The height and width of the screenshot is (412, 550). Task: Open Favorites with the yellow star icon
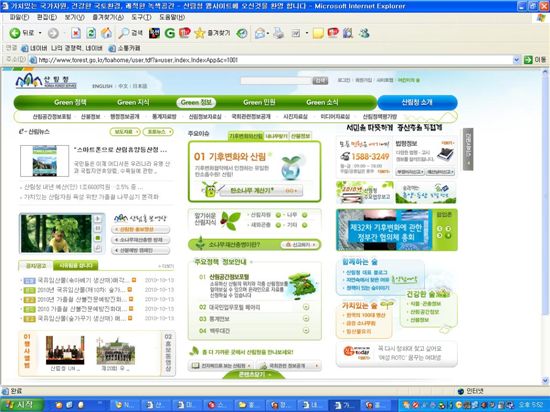(x=199, y=33)
